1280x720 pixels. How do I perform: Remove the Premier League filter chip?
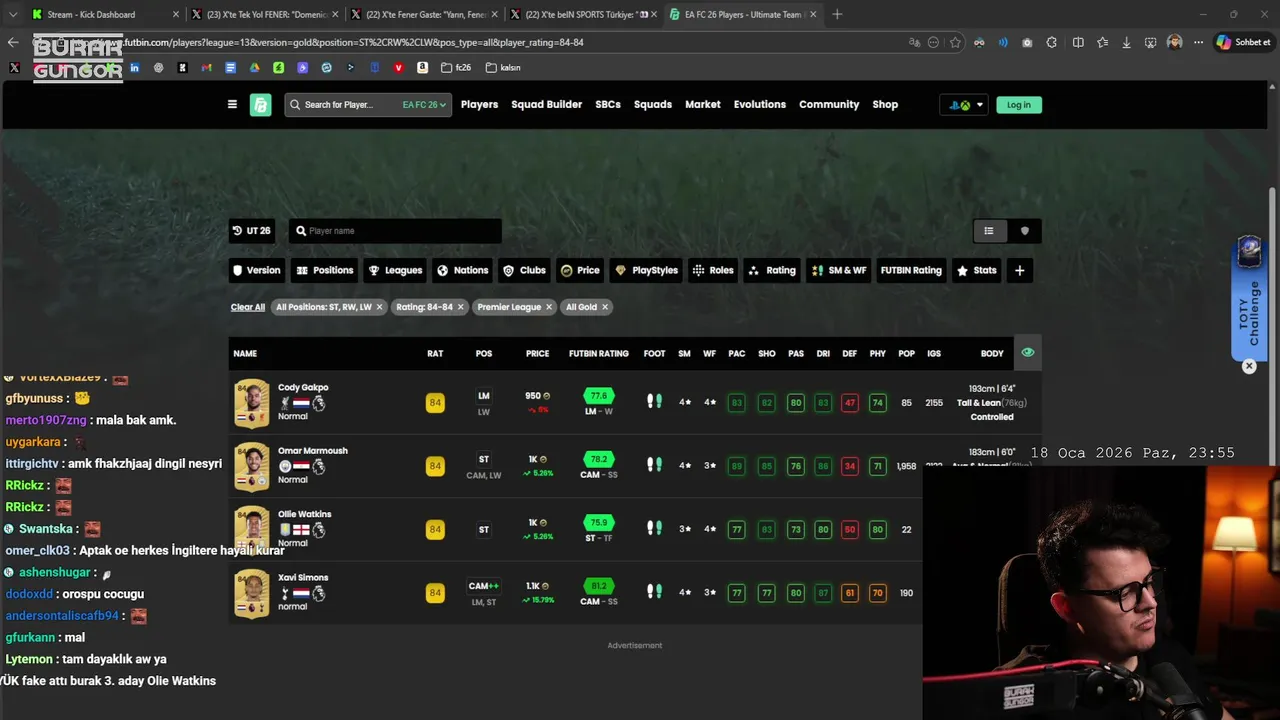click(x=549, y=307)
